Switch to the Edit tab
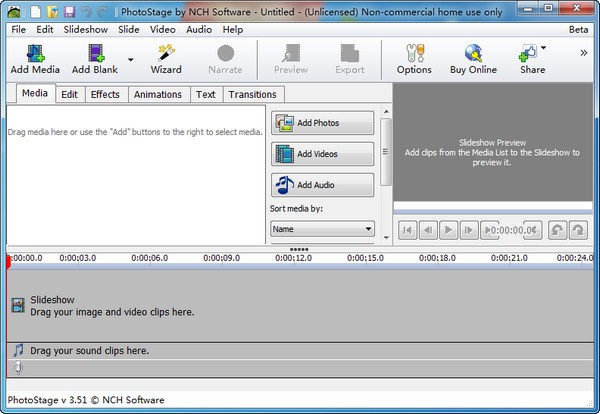 click(70, 95)
